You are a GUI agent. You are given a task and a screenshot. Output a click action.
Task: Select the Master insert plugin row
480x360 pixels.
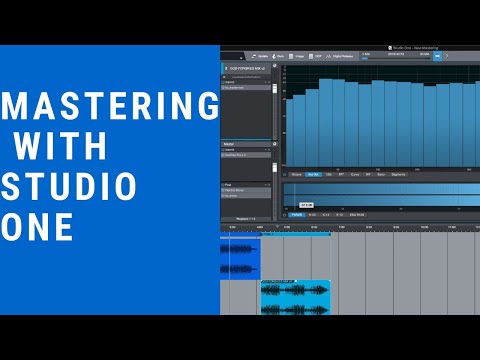click(246, 155)
